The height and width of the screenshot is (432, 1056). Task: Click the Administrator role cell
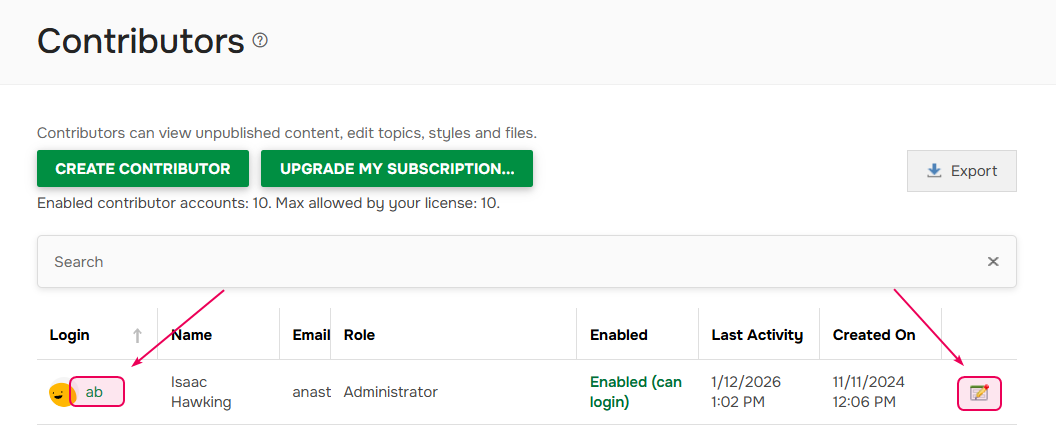coord(391,392)
